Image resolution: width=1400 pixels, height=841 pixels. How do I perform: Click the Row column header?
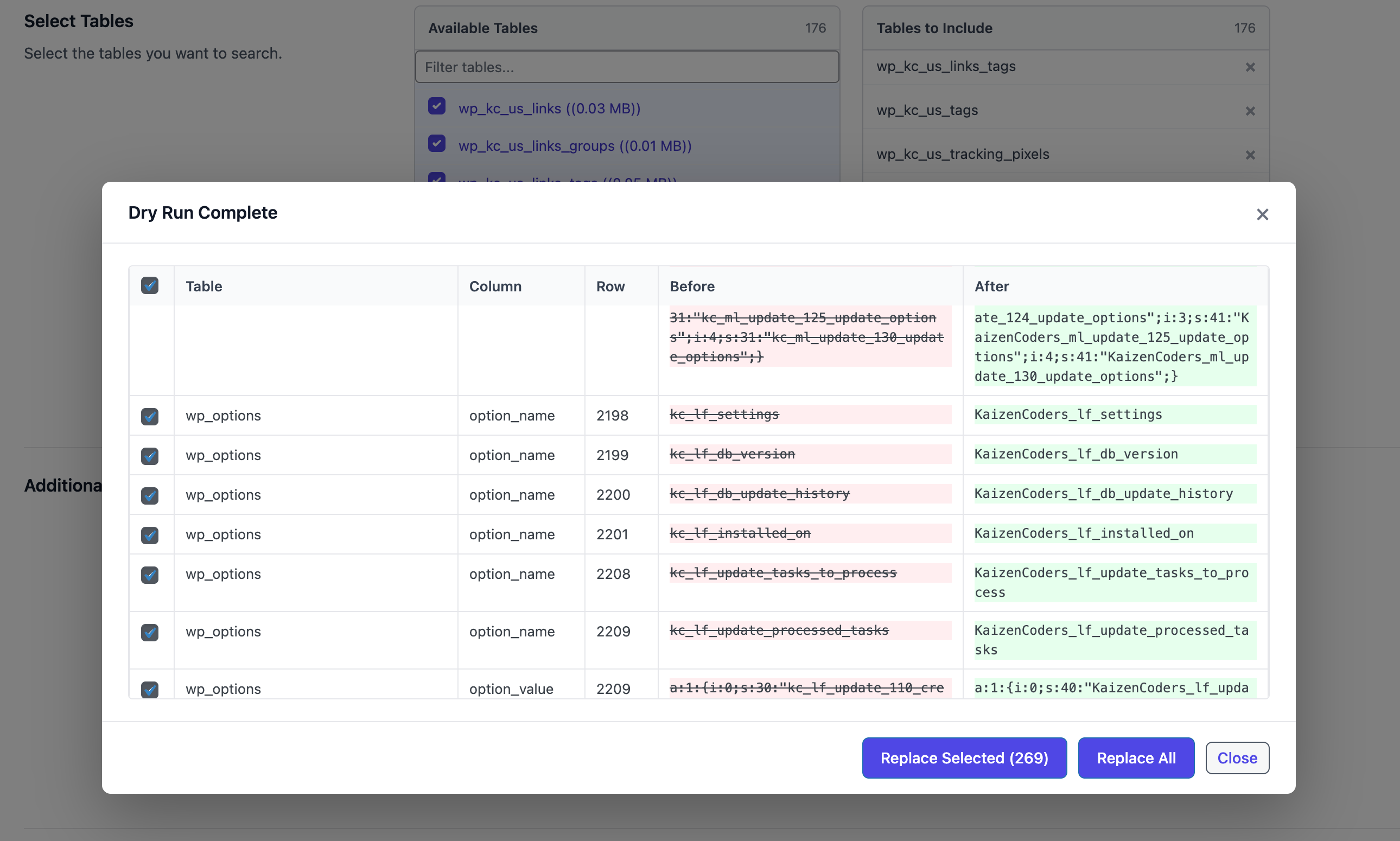[610, 286]
